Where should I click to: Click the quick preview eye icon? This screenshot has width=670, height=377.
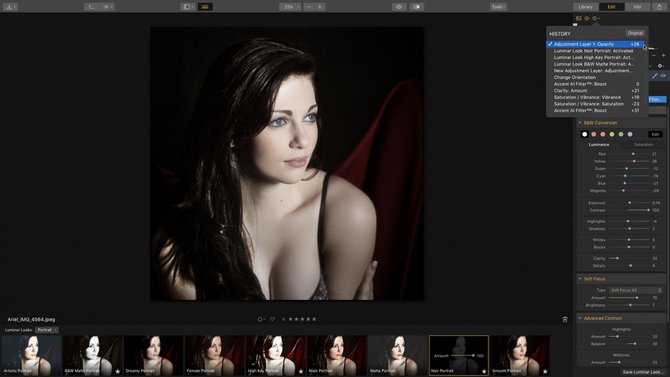coord(399,7)
